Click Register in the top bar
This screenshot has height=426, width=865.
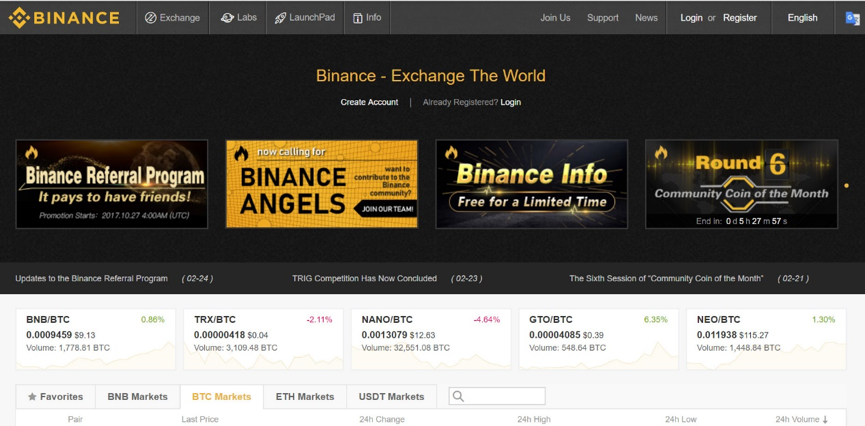(740, 18)
